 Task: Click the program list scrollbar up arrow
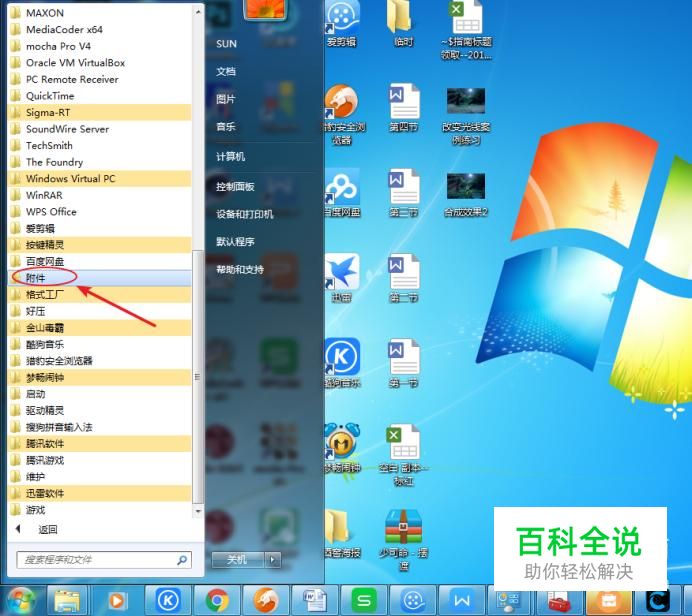tap(198, 11)
